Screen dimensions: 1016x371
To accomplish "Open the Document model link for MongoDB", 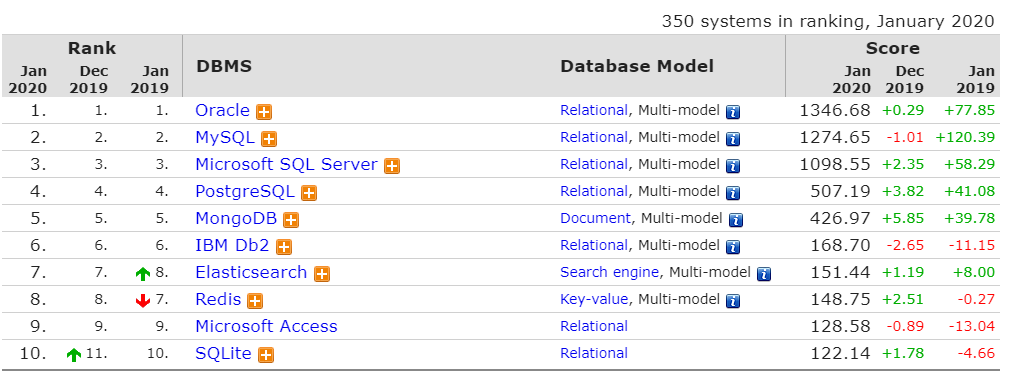I will (595, 218).
